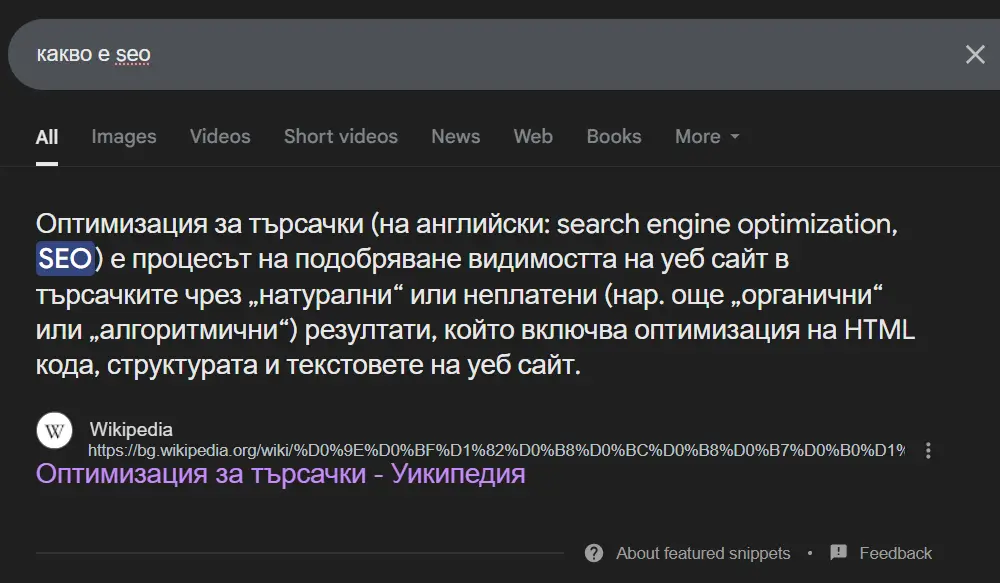Open the Оптимизация за търсачки - Уикипедия link
Viewport: 1000px width, 583px height.
click(x=281, y=474)
